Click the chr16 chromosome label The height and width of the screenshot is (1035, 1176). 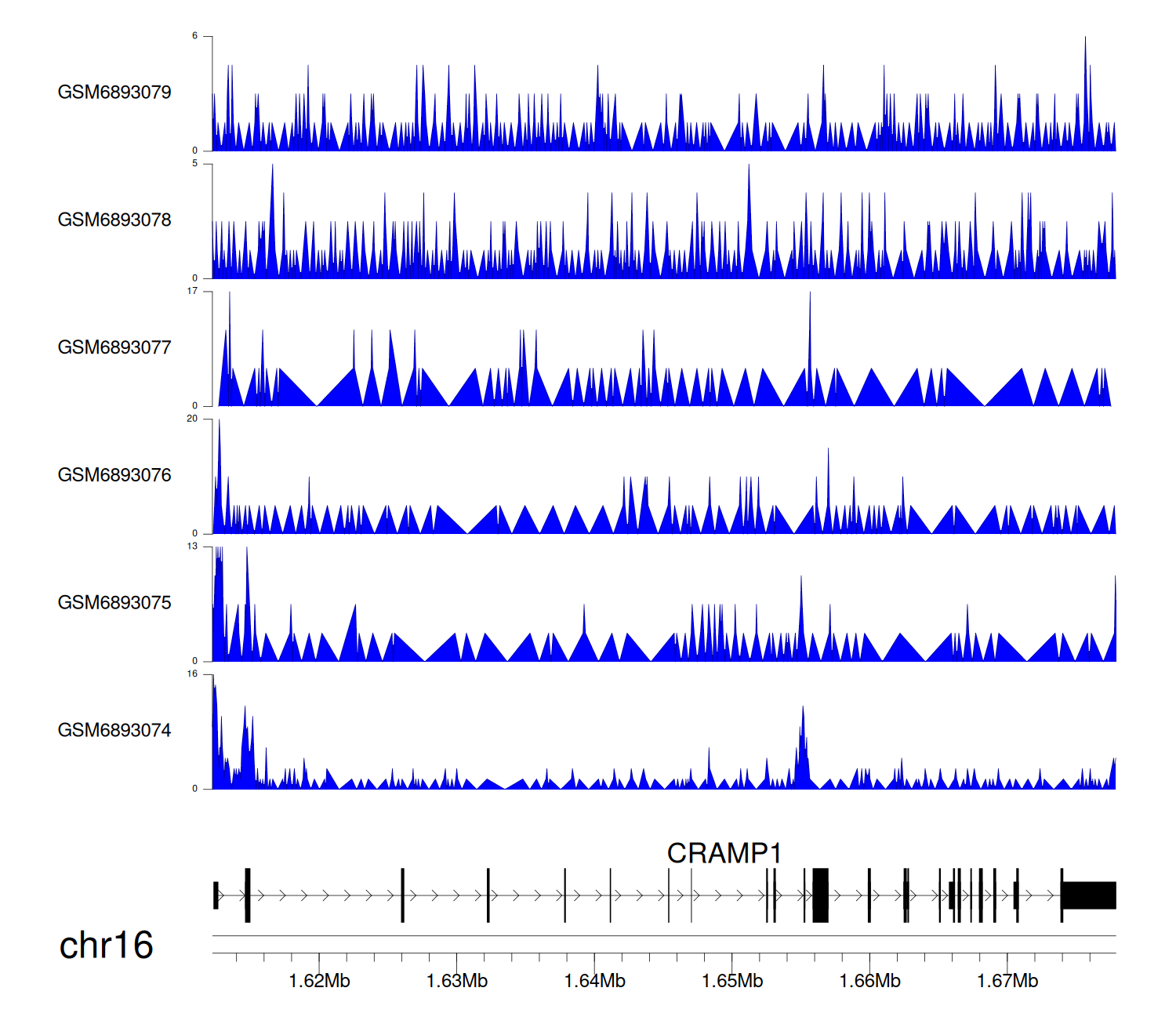tap(106, 946)
